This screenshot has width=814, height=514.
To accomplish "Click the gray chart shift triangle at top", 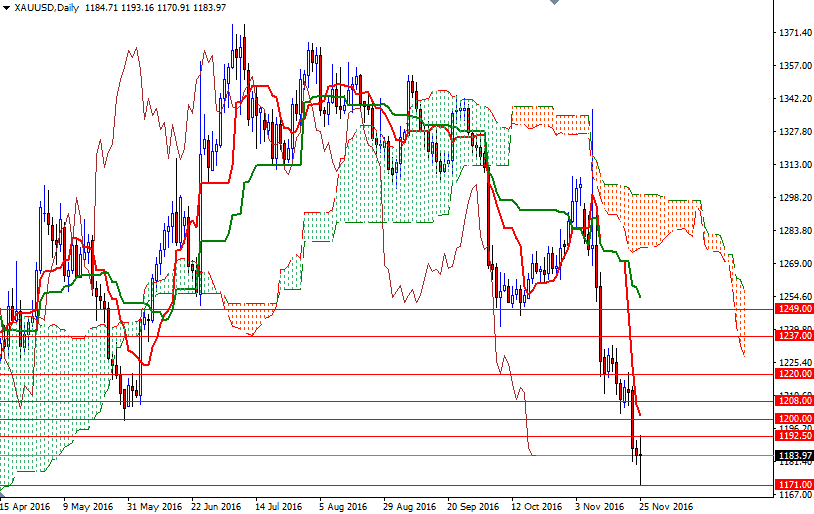I will pos(553,4).
